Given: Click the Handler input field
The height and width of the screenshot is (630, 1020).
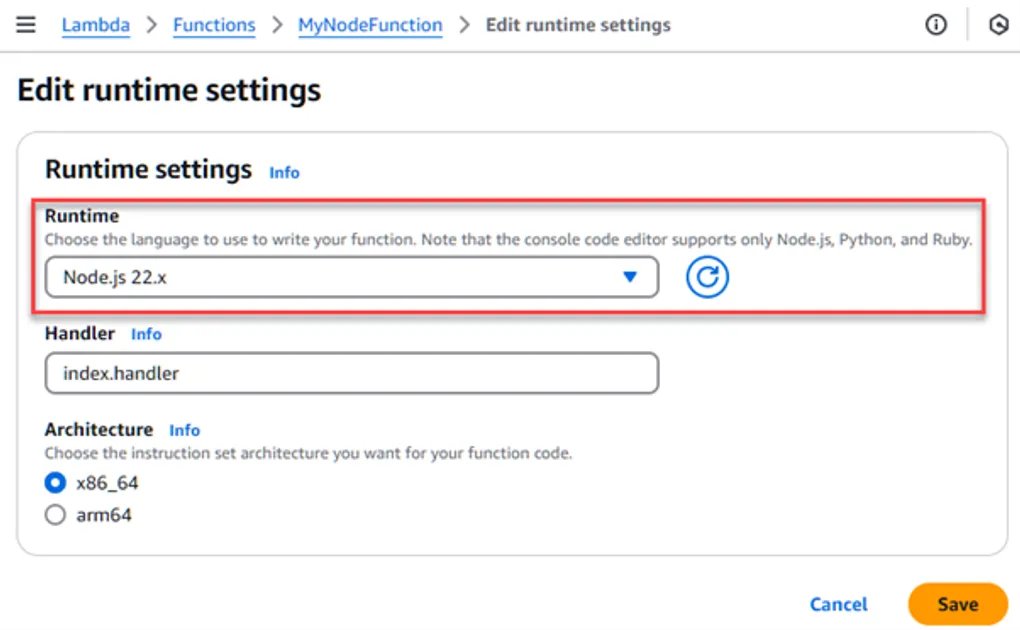Looking at the screenshot, I should (351, 373).
